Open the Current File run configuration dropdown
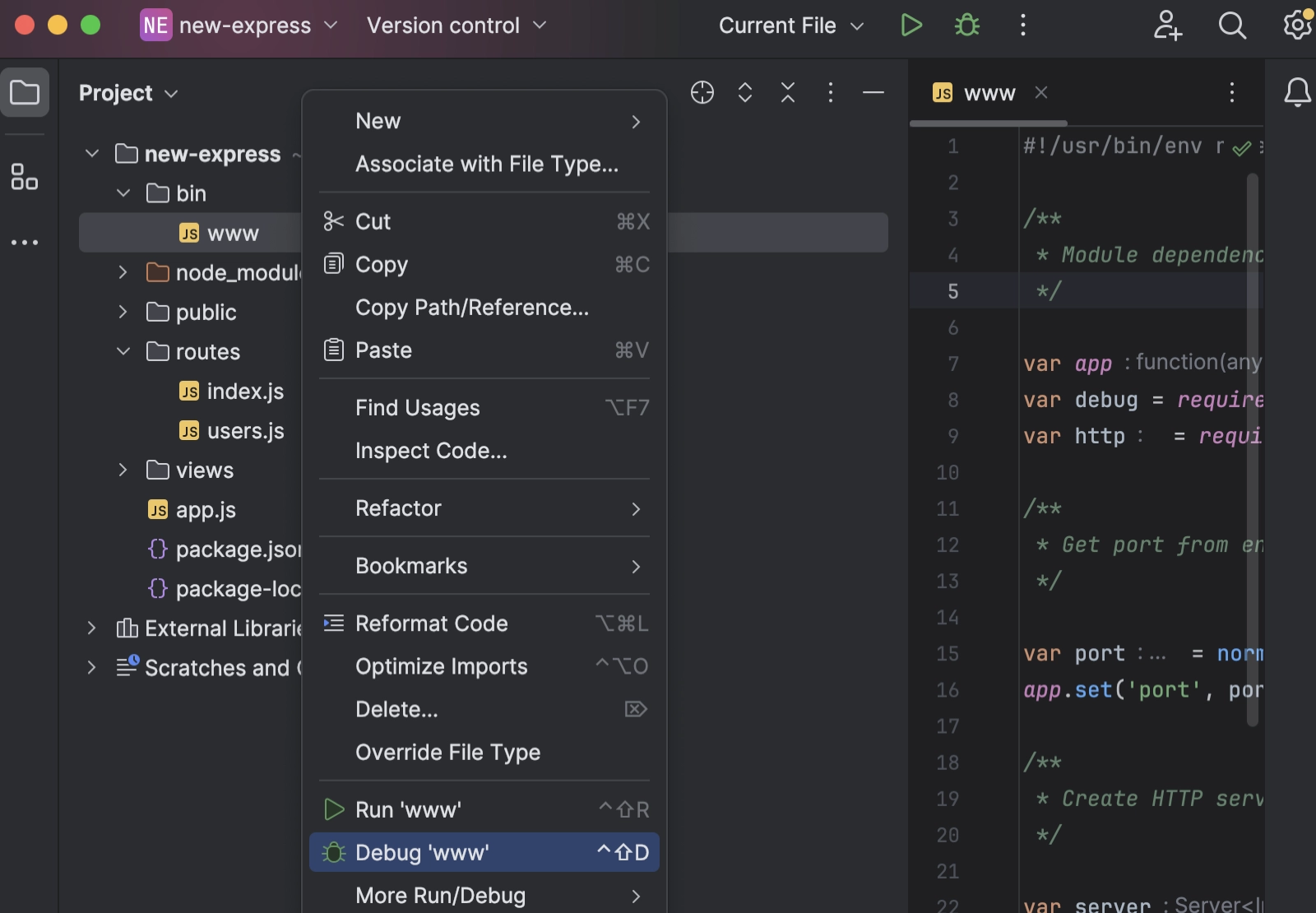1316x913 pixels. pyautogui.click(x=791, y=25)
